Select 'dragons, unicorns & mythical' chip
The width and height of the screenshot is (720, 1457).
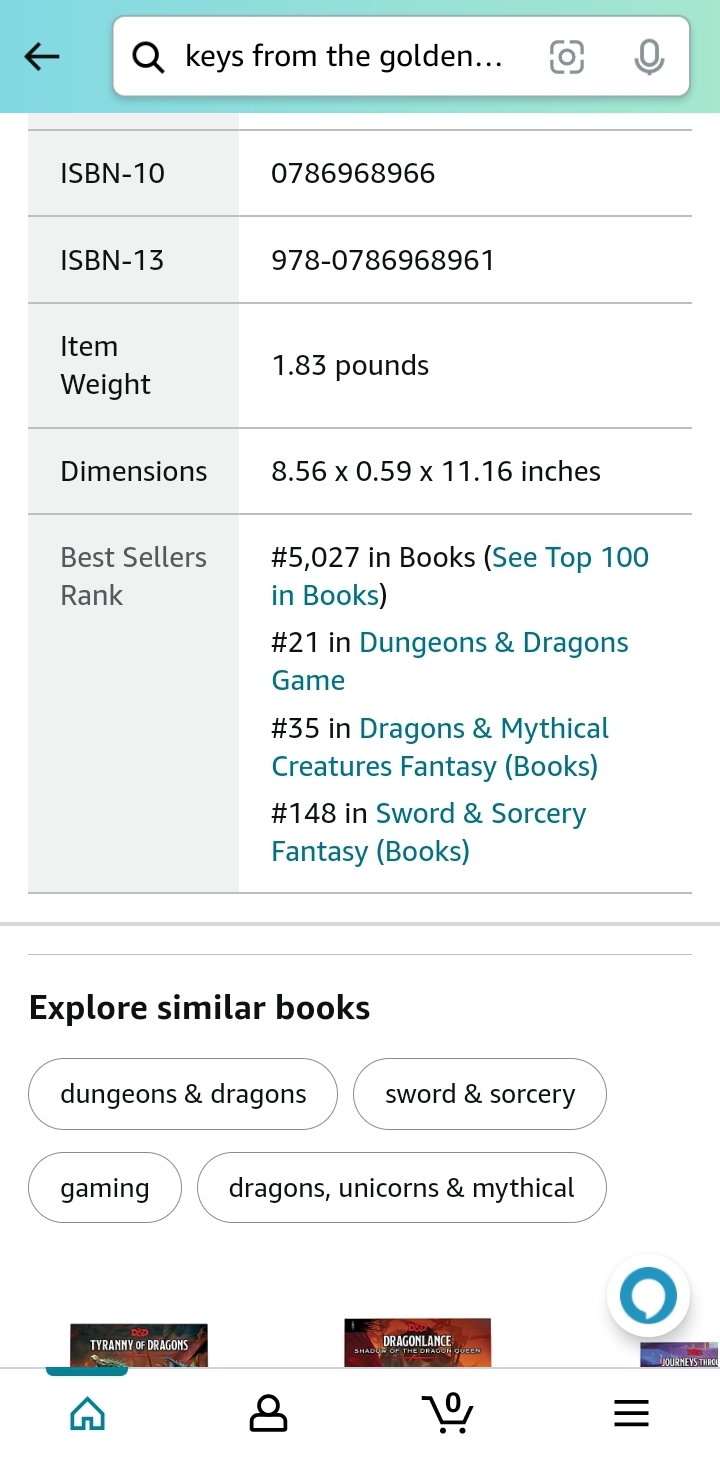click(401, 1188)
